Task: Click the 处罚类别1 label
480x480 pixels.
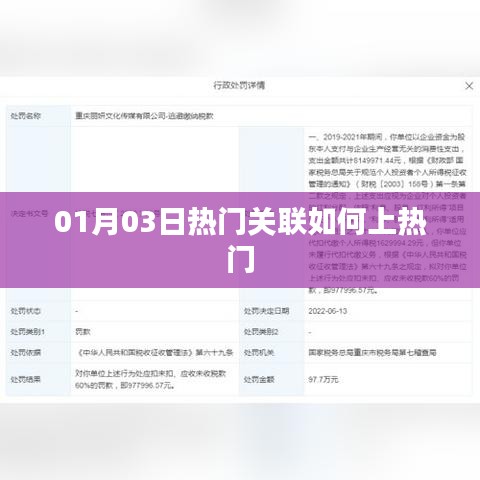Action: (27, 332)
